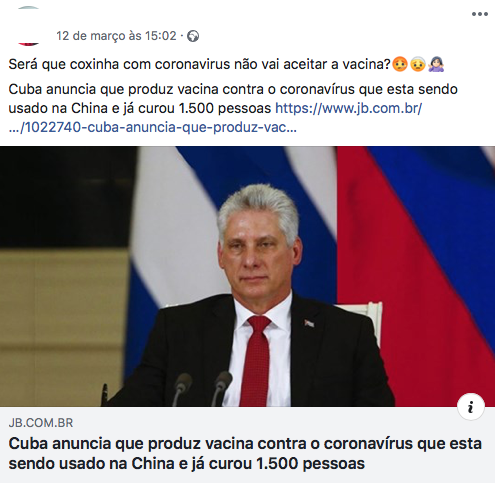Image resolution: width=495 pixels, height=483 pixels.
Task: Click the woman shrugging emoji
Action: 436,64
